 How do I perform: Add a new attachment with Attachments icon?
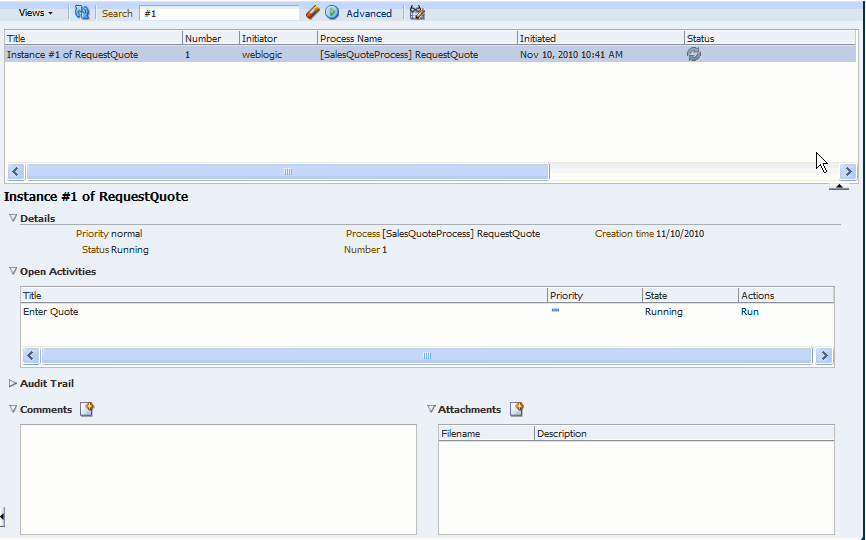click(x=517, y=409)
